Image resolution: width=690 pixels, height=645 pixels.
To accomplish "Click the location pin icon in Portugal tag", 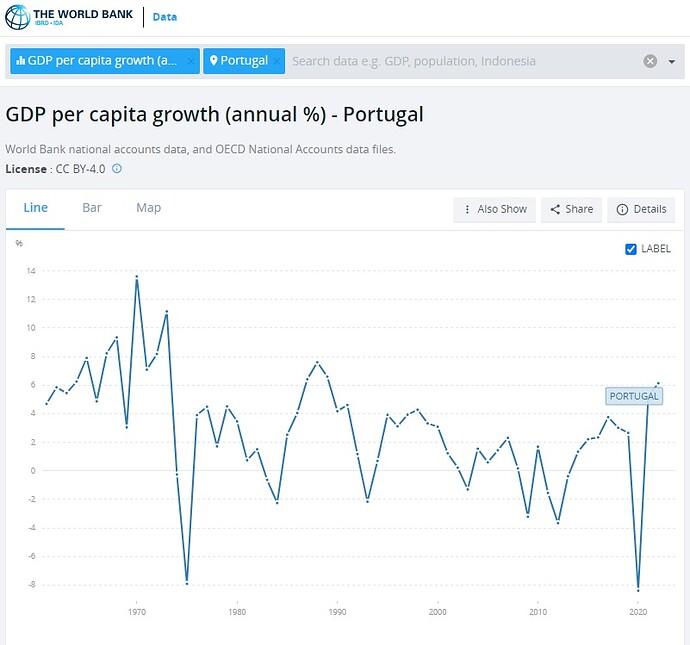I will pos(213,61).
